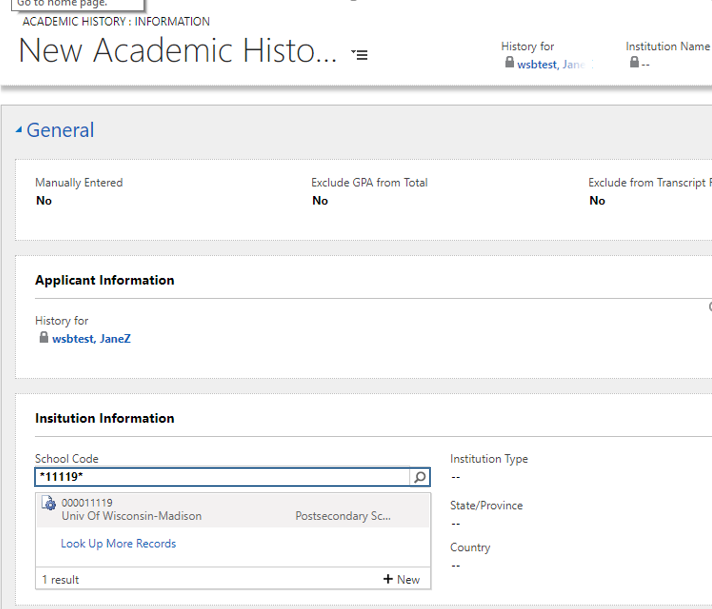Click the Country empty value field
712x609 pixels.
point(456,565)
